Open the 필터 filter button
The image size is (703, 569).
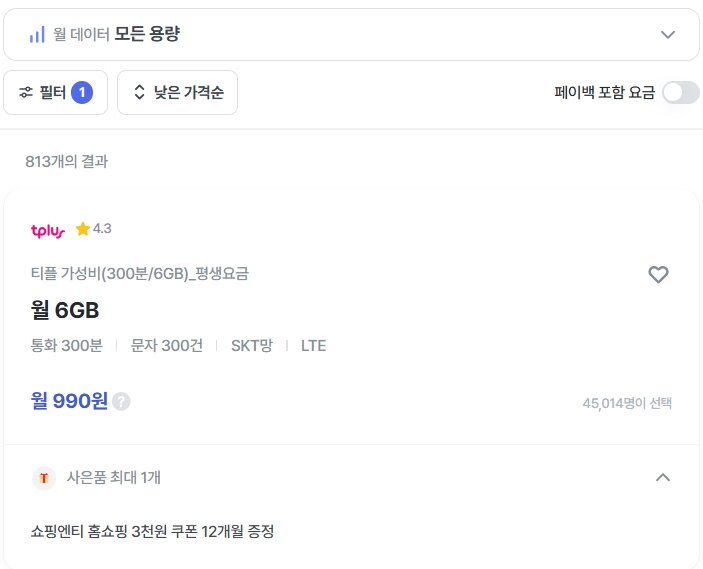pyautogui.click(x=56, y=92)
